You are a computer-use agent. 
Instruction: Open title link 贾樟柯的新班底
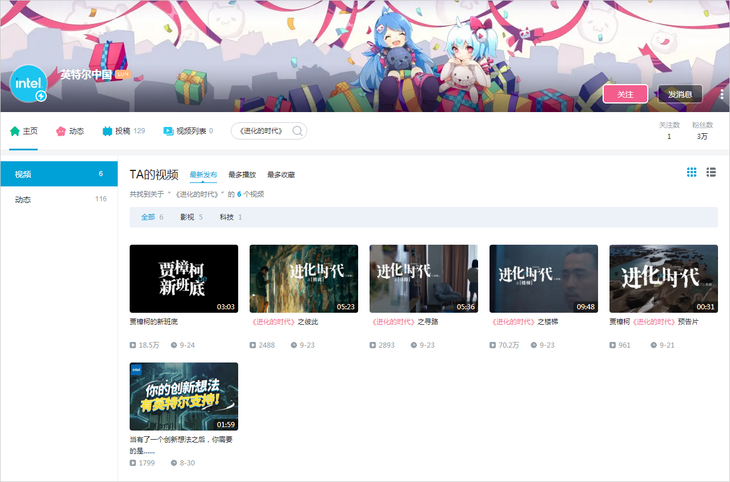[x=154, y=322]
